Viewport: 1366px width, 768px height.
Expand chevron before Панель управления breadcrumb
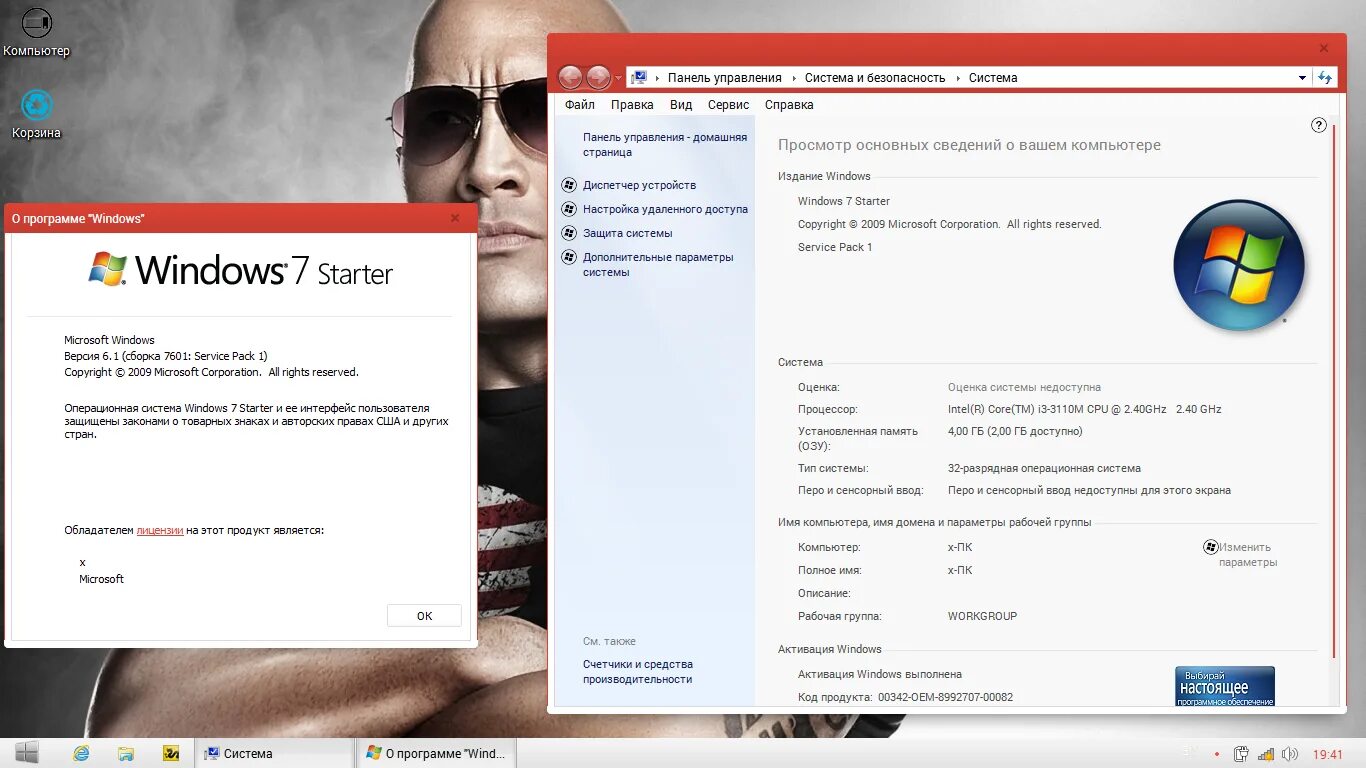[657, 77]
